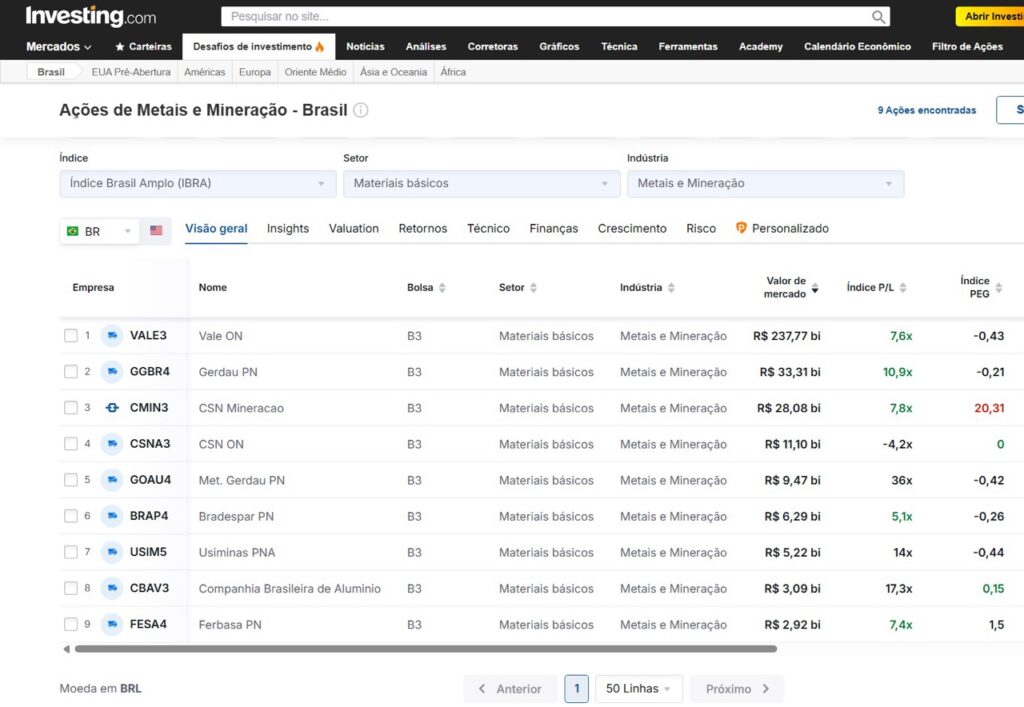Switch to the Risco tab
This screenshot has width=1024, height=707.
(x=701, y=228)
